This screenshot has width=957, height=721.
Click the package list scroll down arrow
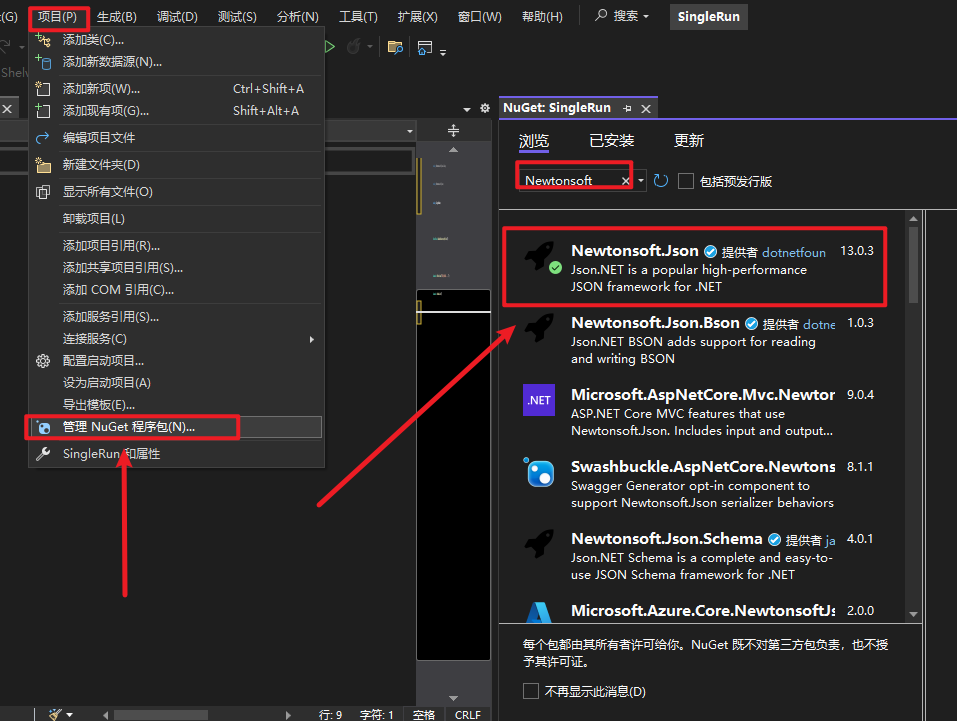pyautogui.click(x=913, y=614)
